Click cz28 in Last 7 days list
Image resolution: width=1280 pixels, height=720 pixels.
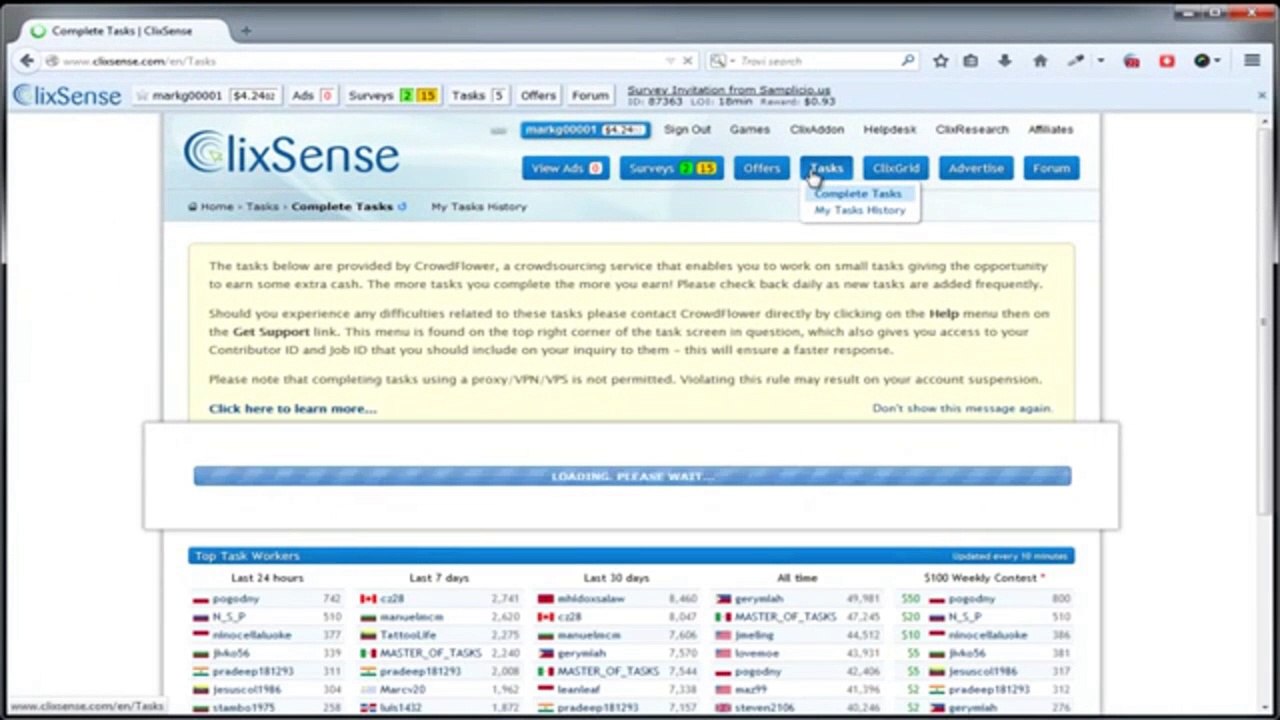(392, 599)
